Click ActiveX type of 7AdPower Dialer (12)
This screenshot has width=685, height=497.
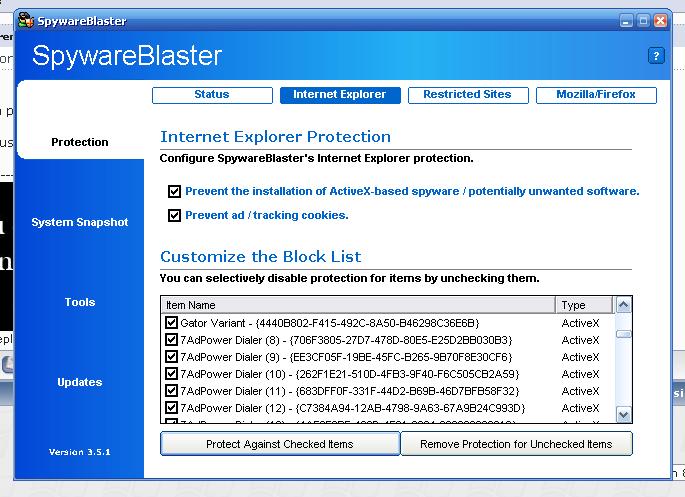580,408
